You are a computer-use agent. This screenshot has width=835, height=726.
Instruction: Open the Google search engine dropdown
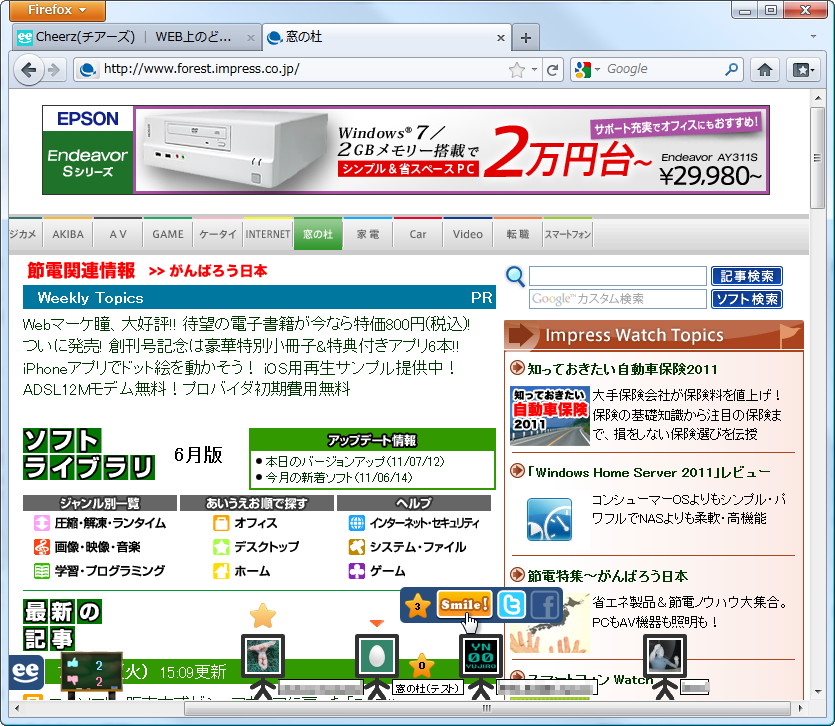592,69
